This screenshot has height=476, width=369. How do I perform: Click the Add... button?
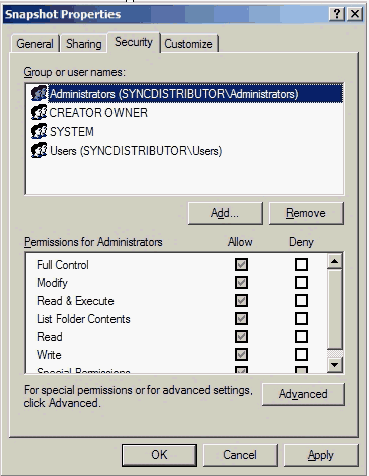click(x=225, y=213)
